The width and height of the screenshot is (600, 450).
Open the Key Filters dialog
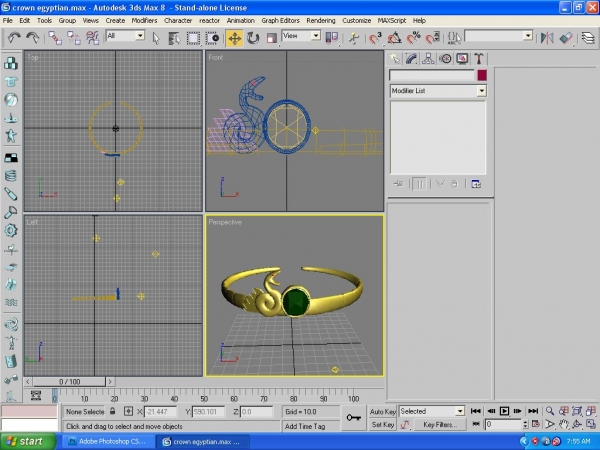[x=440, y=425]
